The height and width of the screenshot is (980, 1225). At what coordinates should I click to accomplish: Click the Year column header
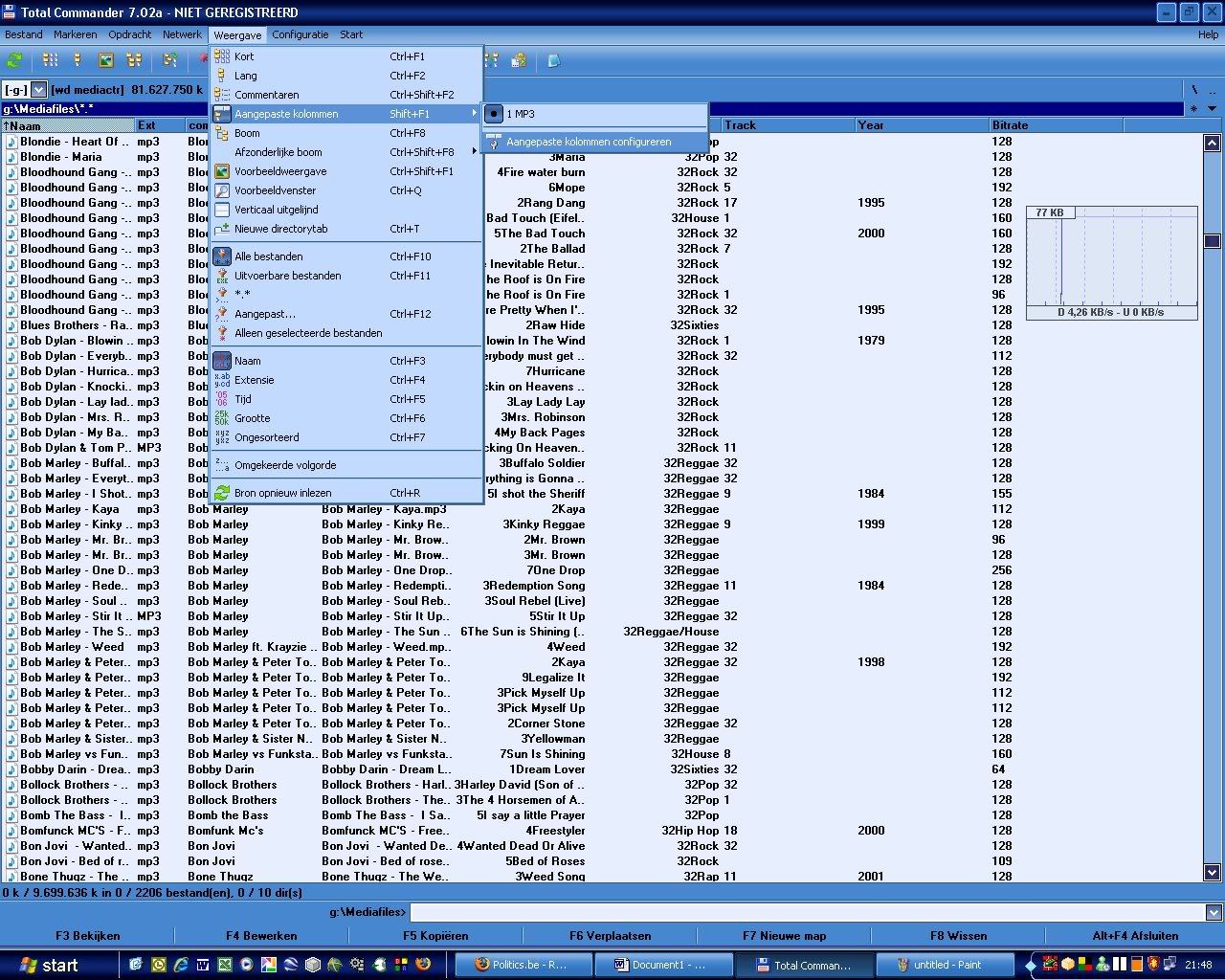[922, 125]
